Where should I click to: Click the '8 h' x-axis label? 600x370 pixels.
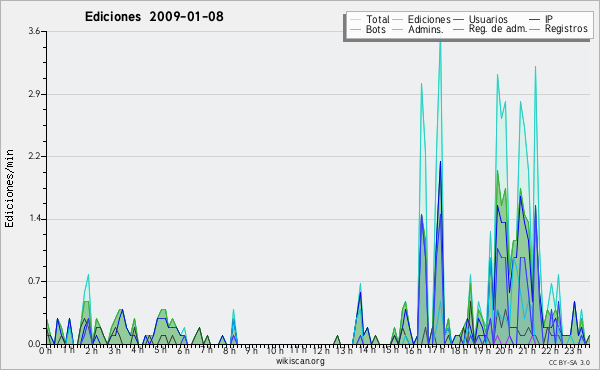coord(229,351)
